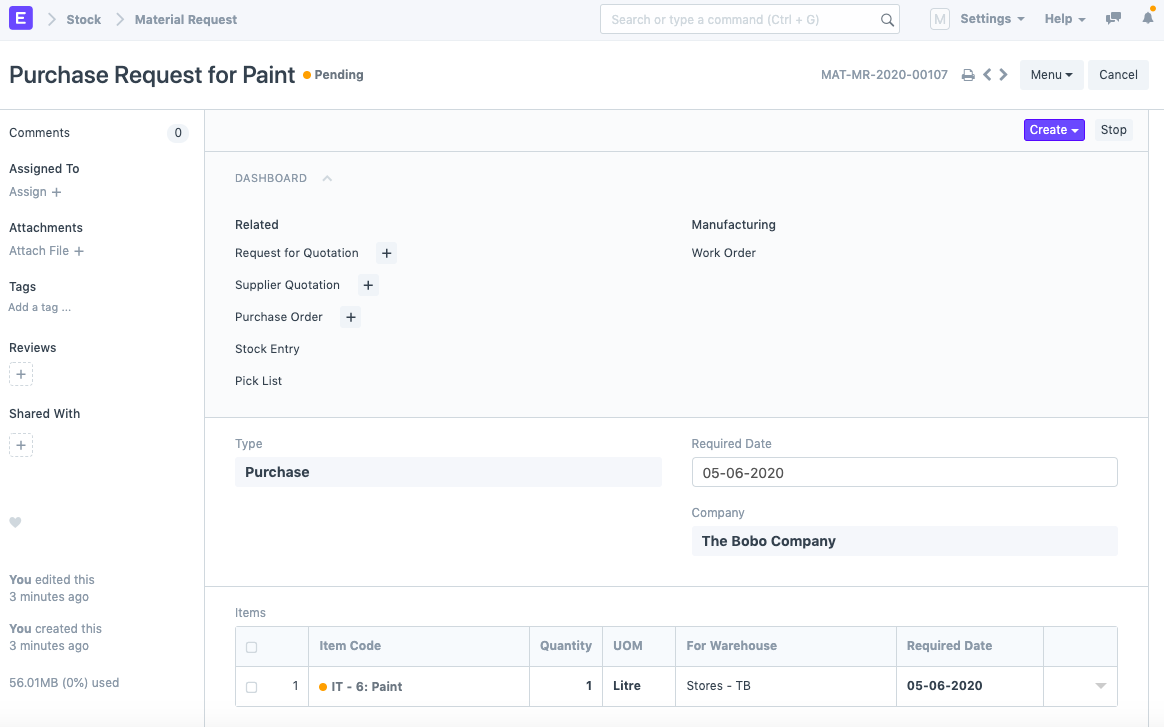Click the print icon
1164x727 pixels.
pyautogui.click(x=967, y=75)
